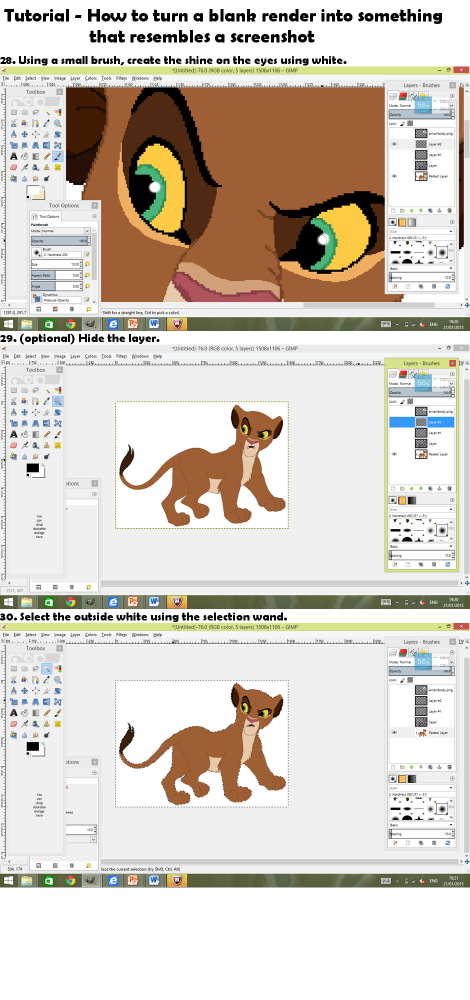Select the Zoom tool in step 29 toolbox
Screen dimensions: 470x1000
click(x=58, y=401)
